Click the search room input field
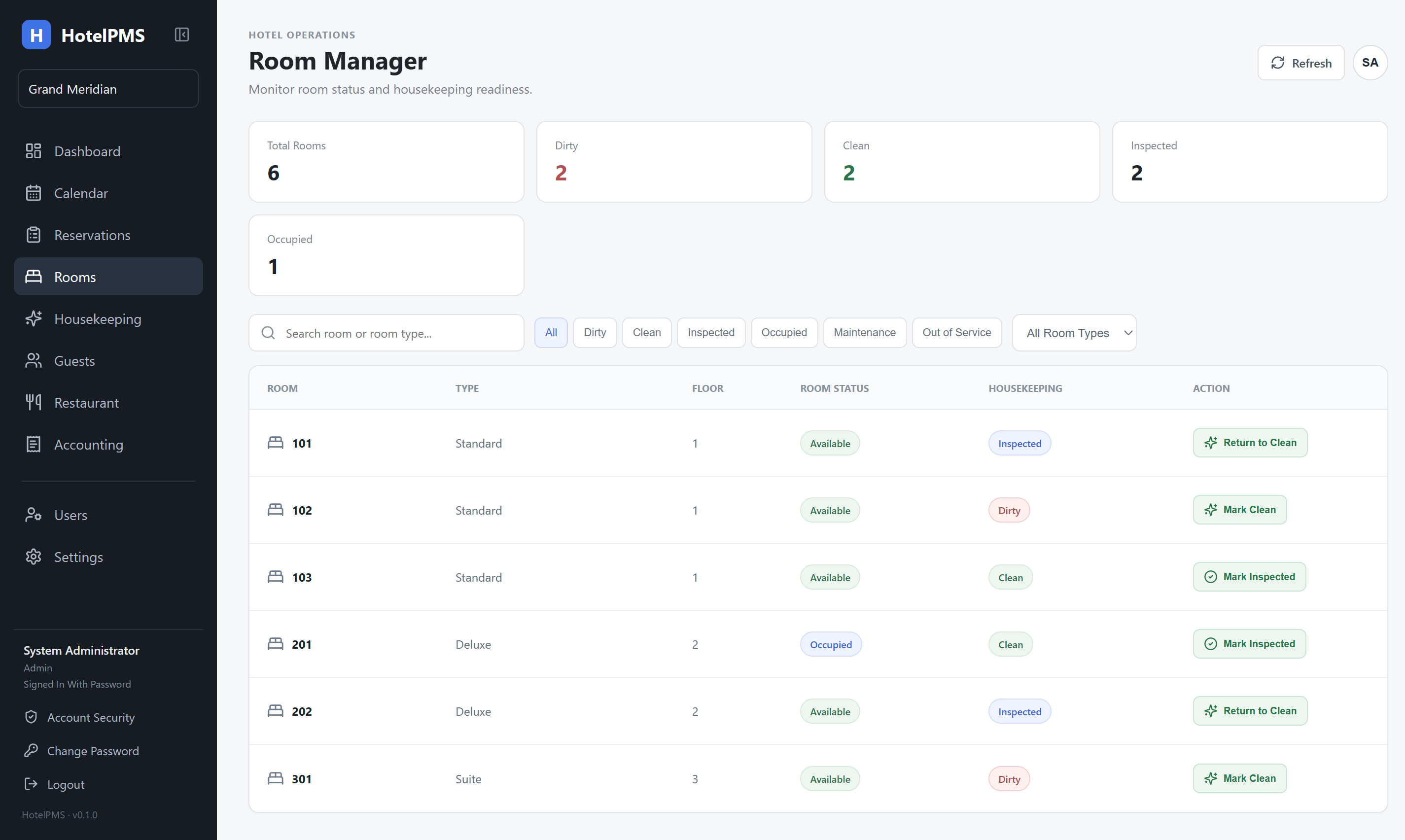1405x840 pixels. 386,333
